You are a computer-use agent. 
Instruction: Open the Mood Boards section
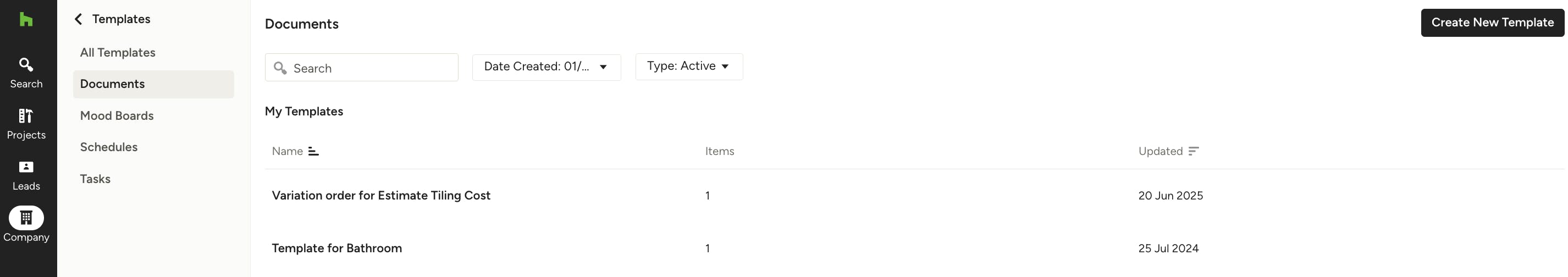(117, 115)
